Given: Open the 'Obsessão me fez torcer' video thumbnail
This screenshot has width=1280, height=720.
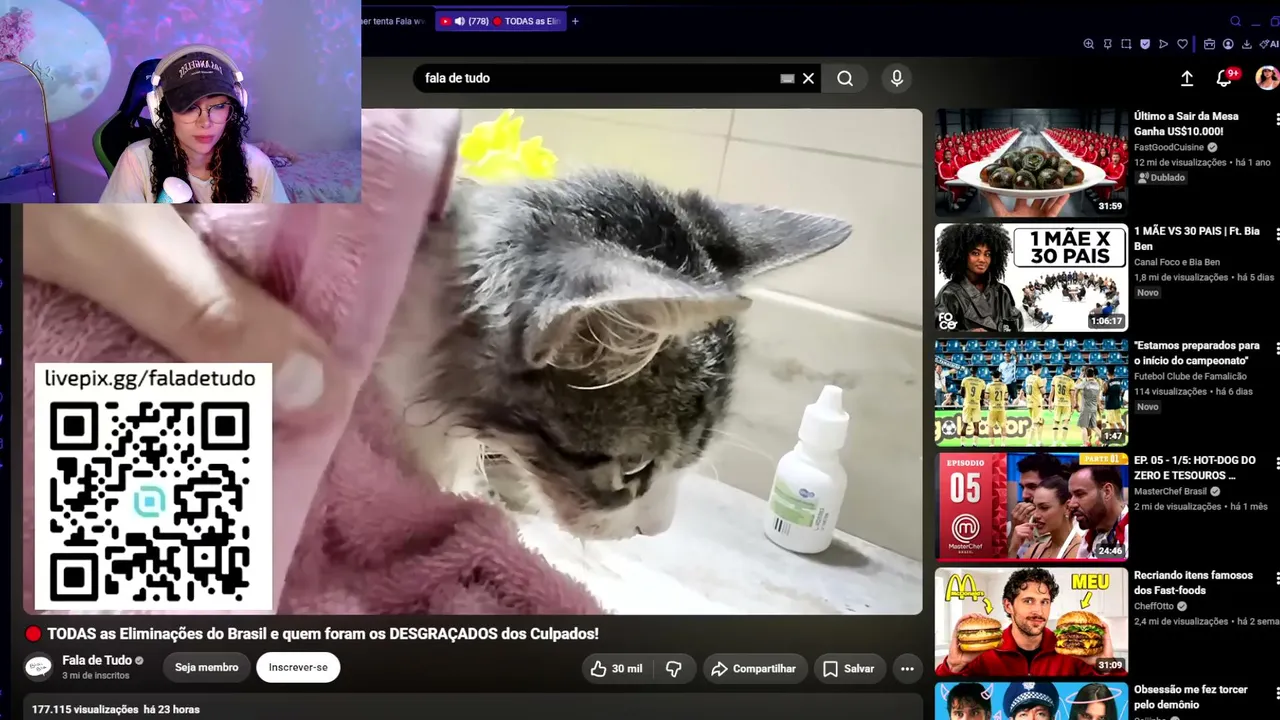Looking at the screenshot, I should (x=1031, y=701).
